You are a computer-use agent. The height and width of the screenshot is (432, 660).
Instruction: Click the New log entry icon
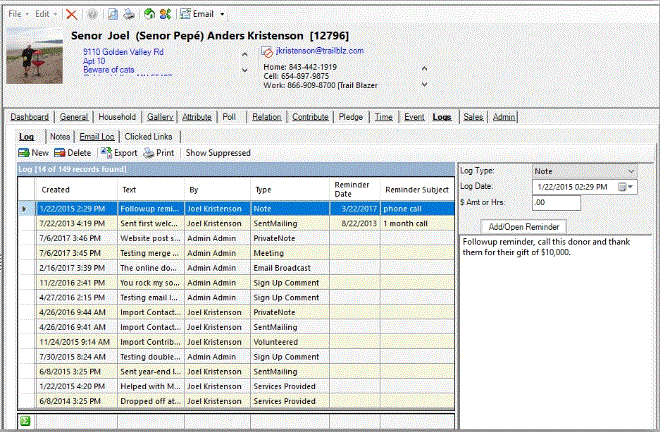(33, 153)
